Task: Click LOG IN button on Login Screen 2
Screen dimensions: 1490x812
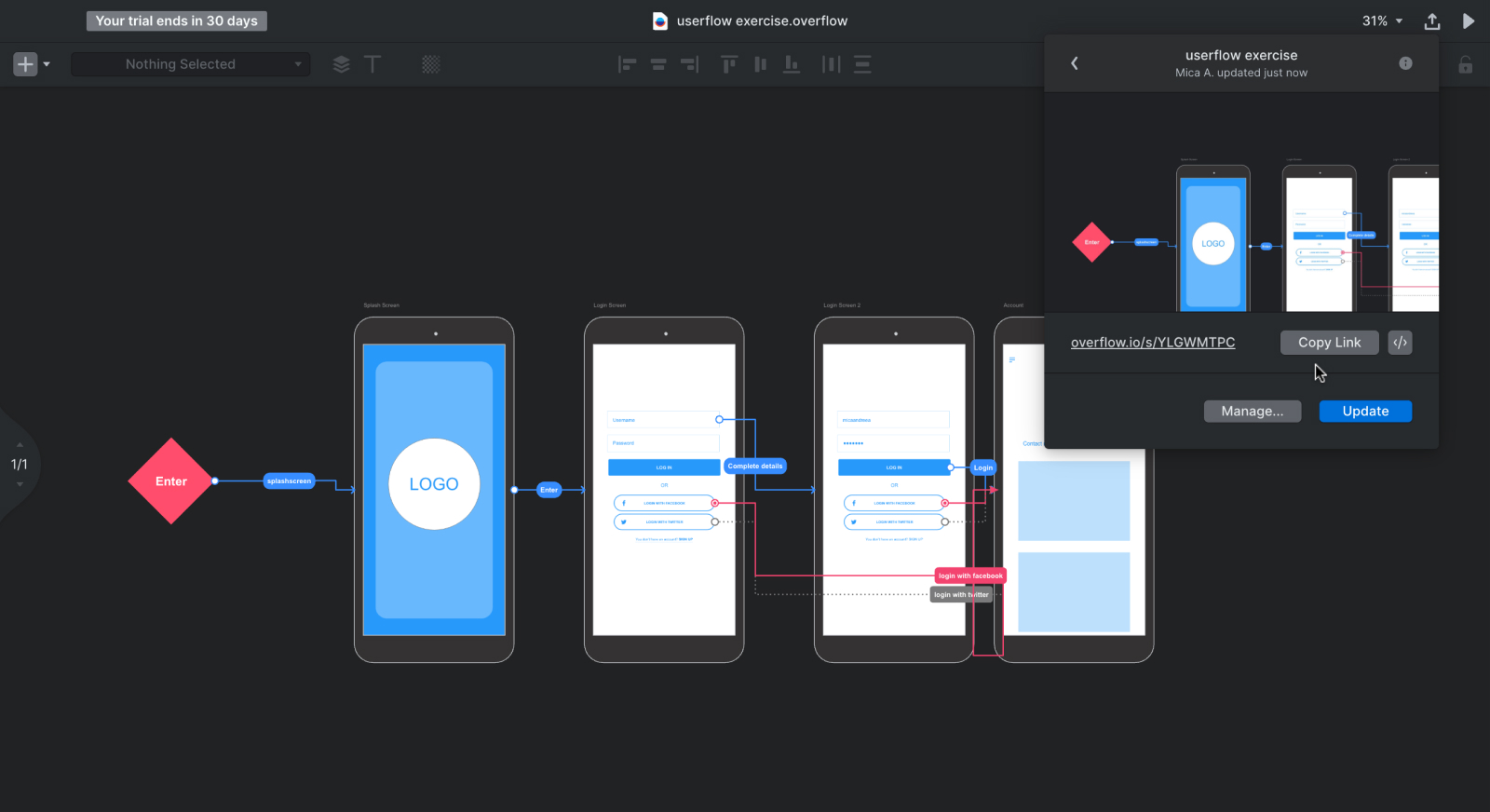Action: (x=894, y=467)
